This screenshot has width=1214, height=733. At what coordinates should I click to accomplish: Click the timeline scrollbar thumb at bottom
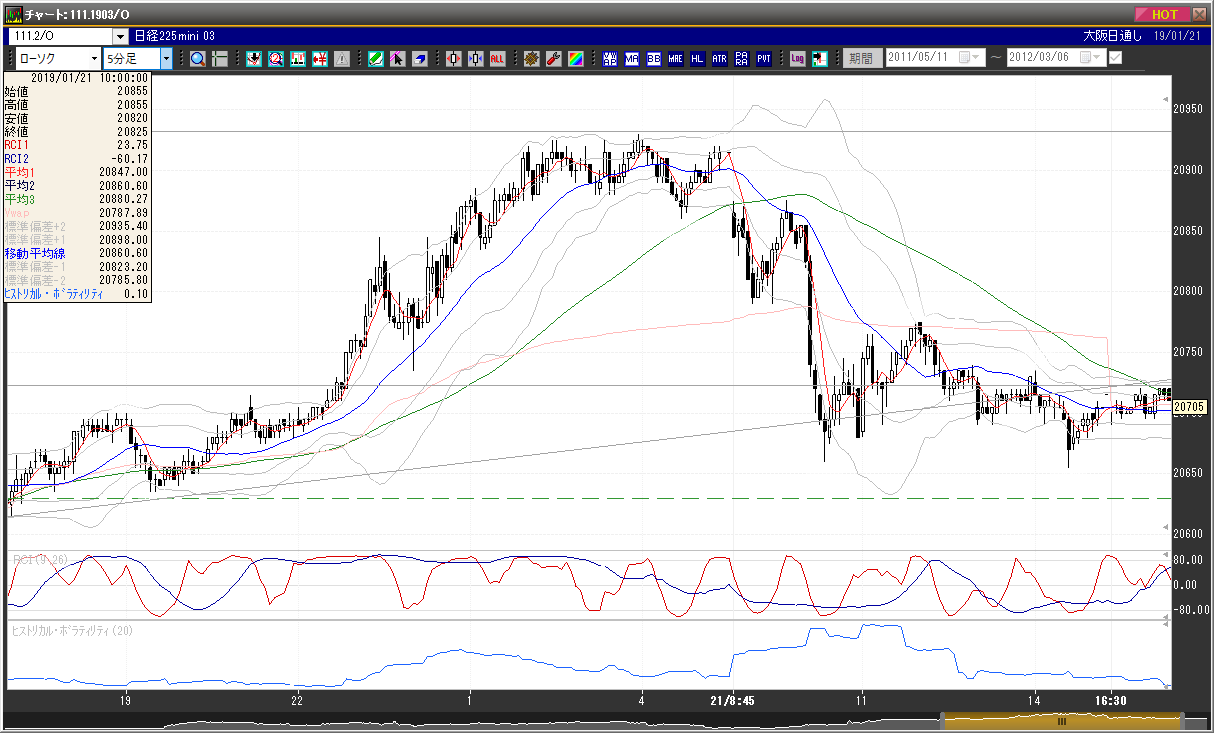tap(1062, 720)
